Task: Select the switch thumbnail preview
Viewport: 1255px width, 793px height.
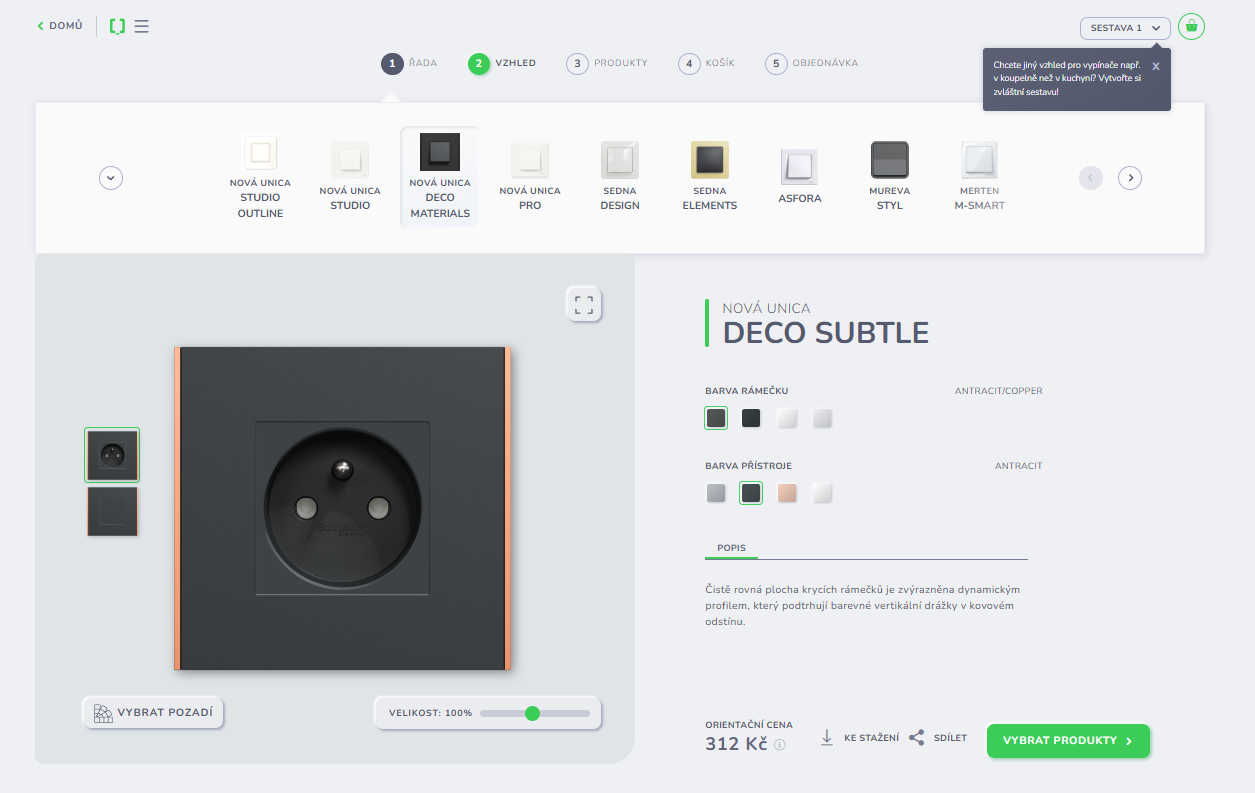Action: pyautogui.click(x=112, y=511)
